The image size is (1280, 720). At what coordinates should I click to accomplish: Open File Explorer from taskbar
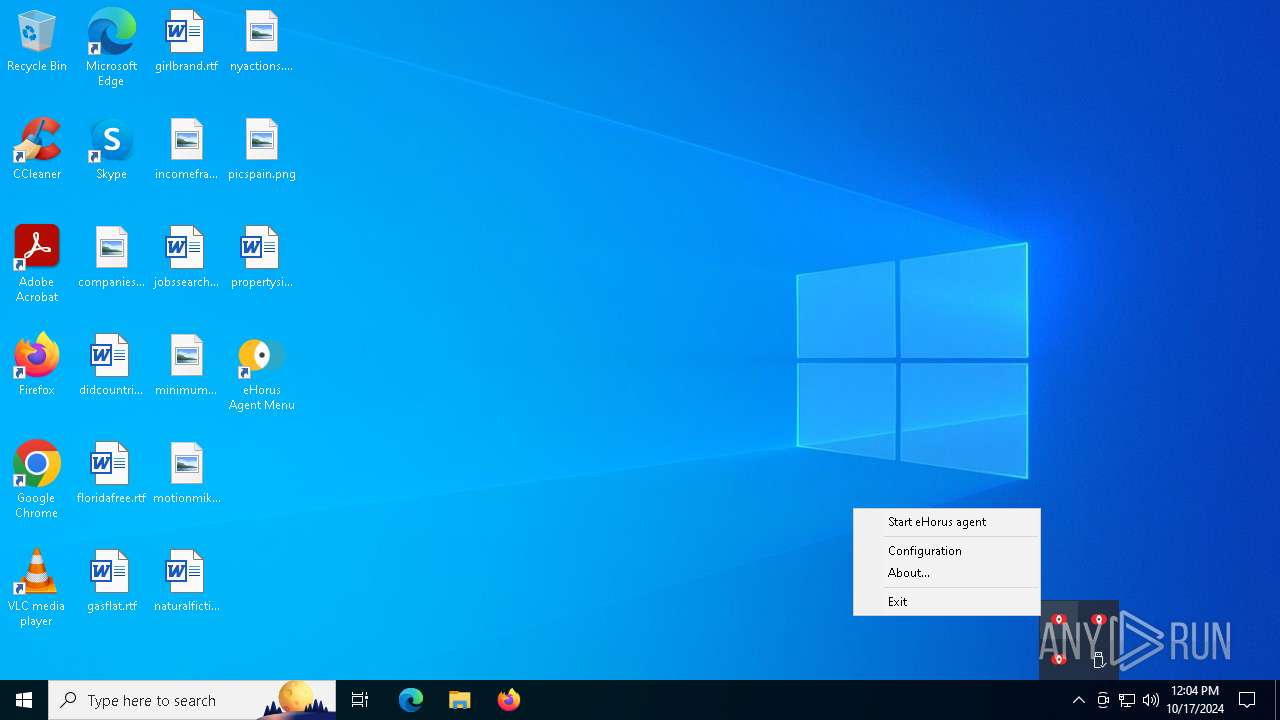click(460, 700)
